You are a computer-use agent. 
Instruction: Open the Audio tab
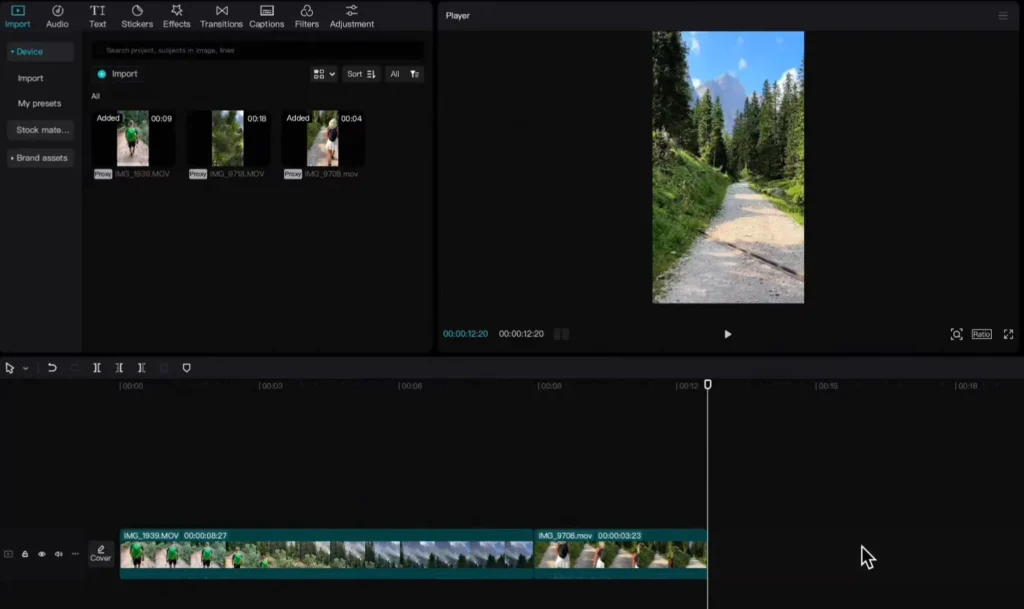57,16
